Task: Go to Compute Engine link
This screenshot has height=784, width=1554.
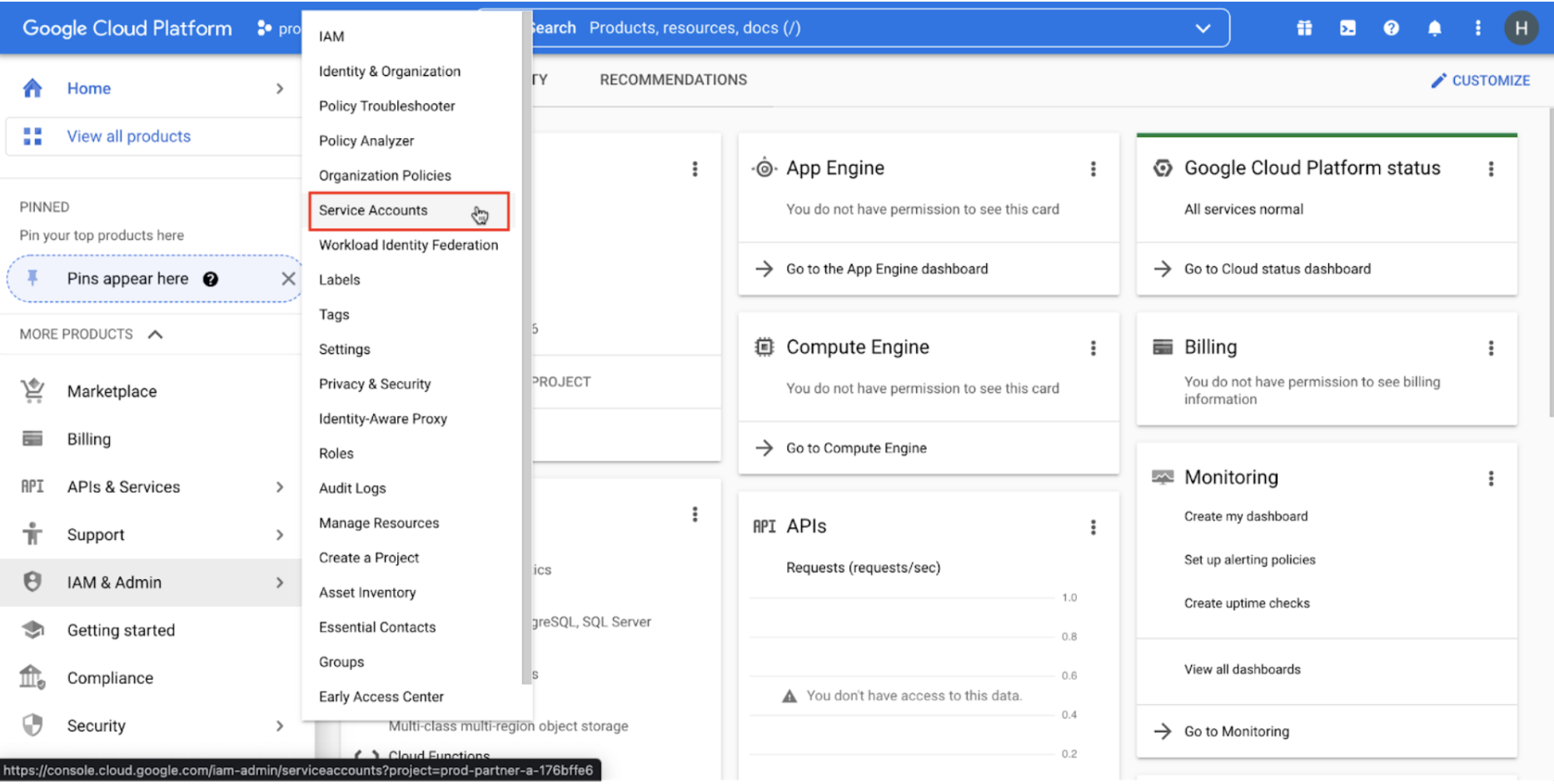Action: (x=856, y=448)
